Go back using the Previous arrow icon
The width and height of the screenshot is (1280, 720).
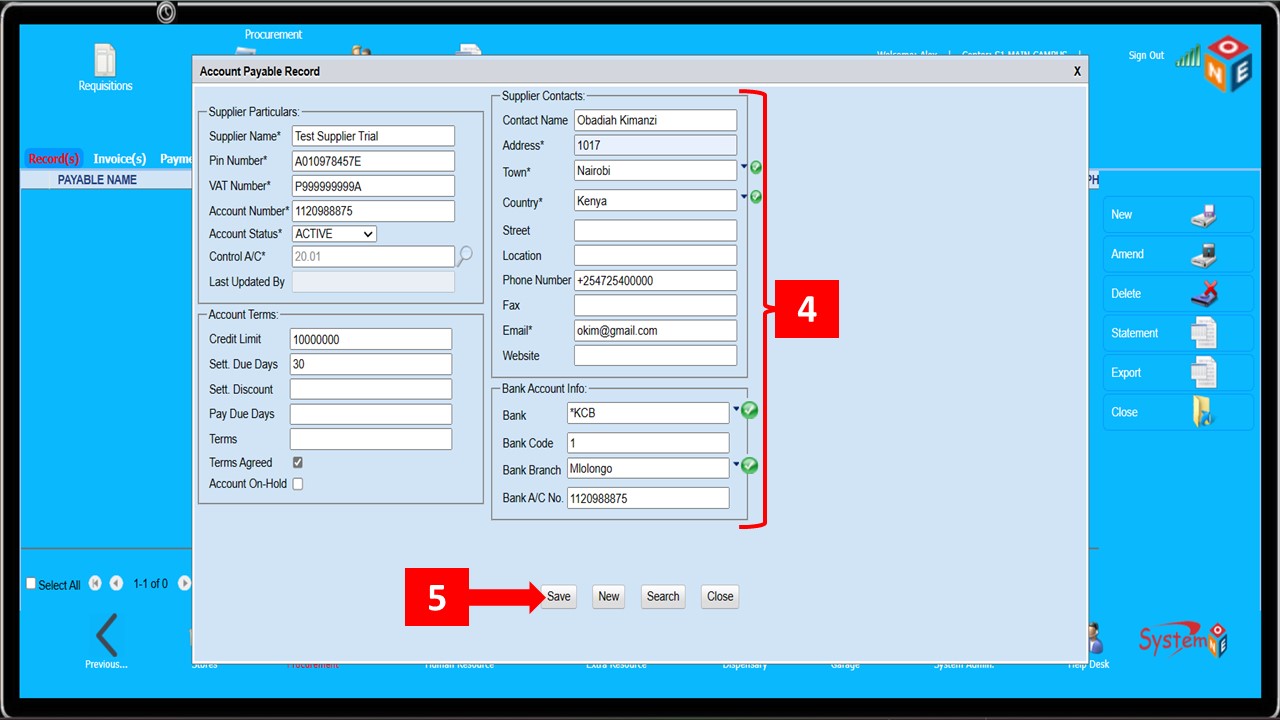tap(106, 635)
